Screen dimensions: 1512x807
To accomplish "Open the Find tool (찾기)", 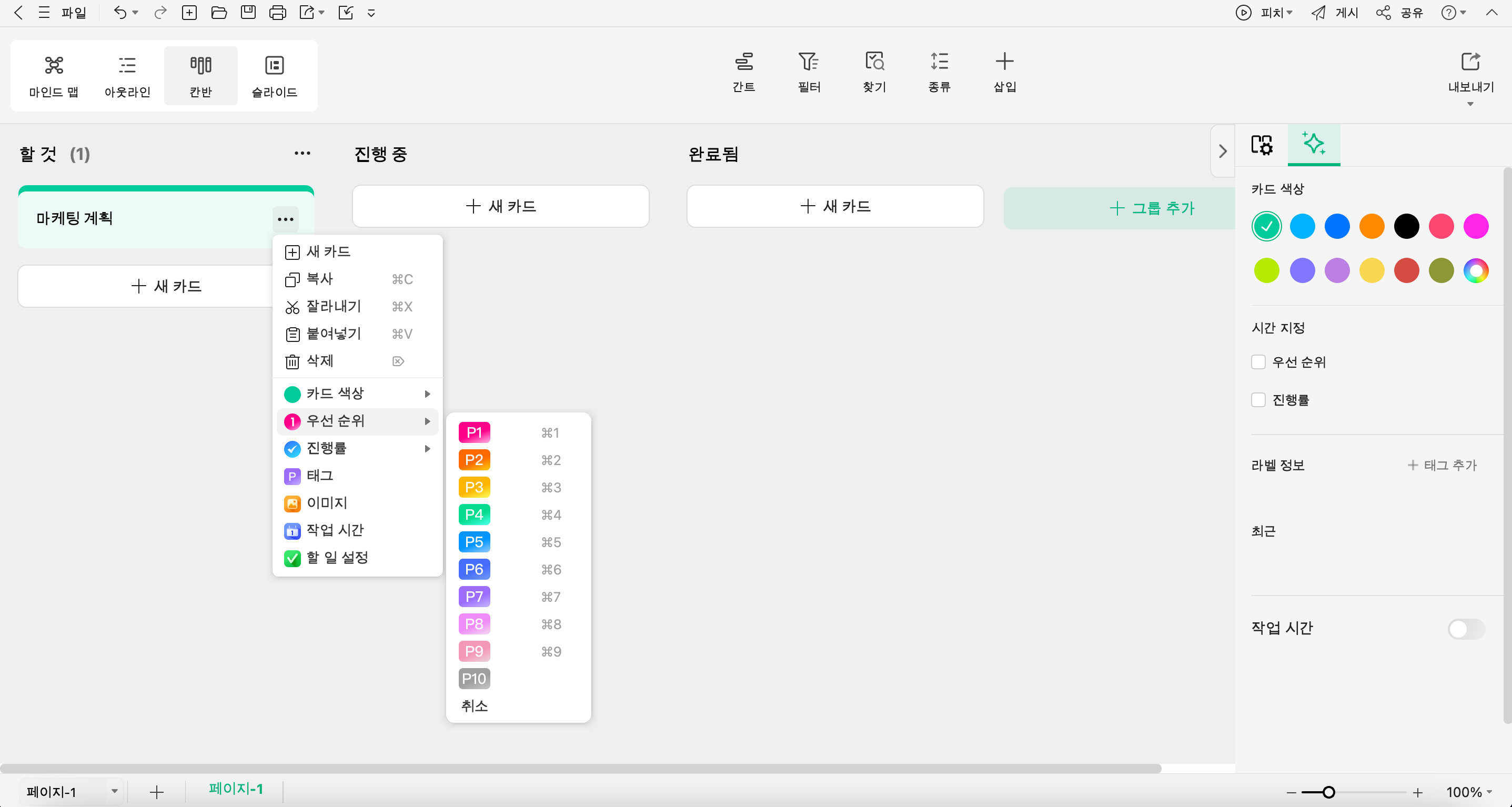I will 874,72.
